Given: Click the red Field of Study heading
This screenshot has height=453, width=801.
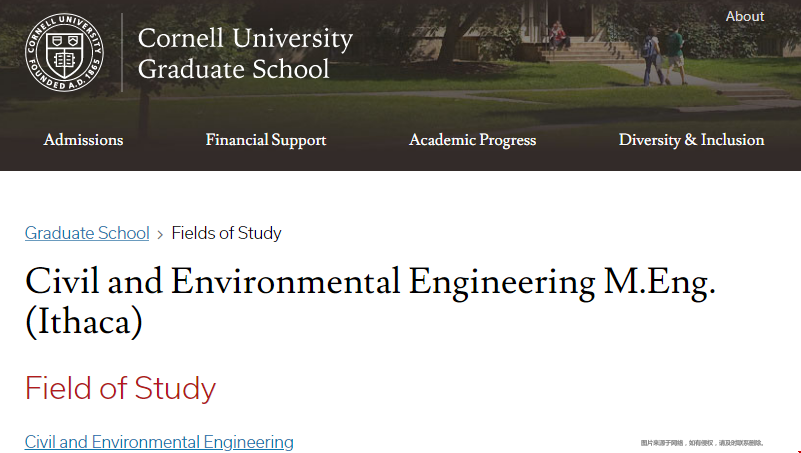Looking at the screenshot, I should 121,388.
